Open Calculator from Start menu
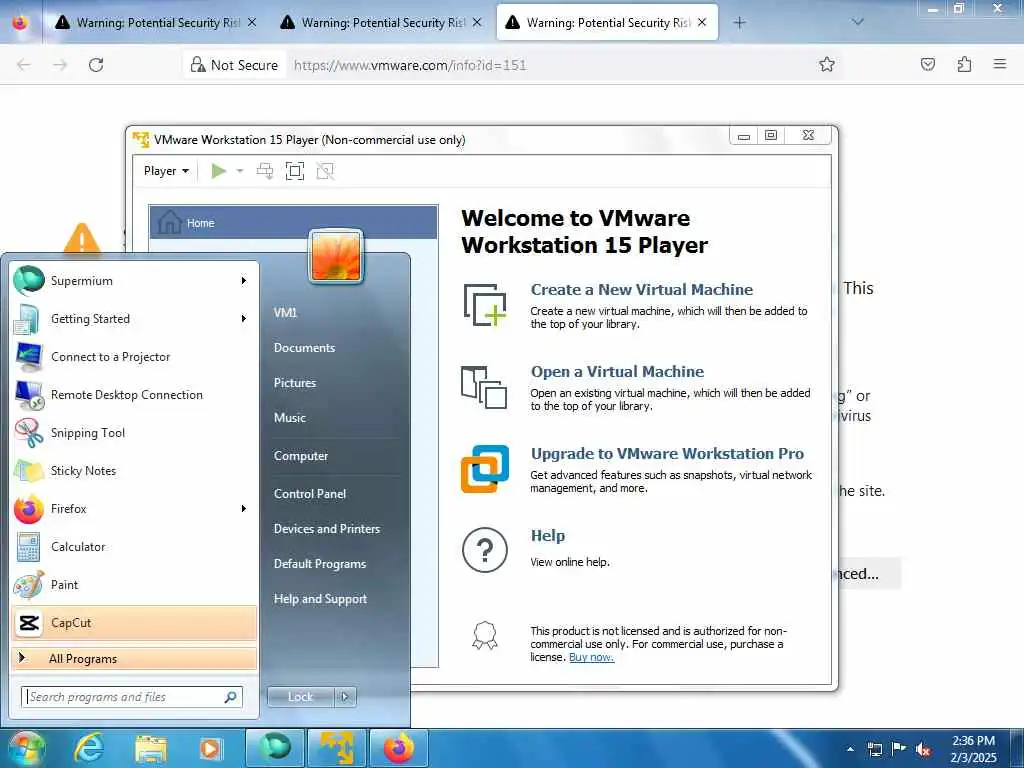 (x=134, y=547)
